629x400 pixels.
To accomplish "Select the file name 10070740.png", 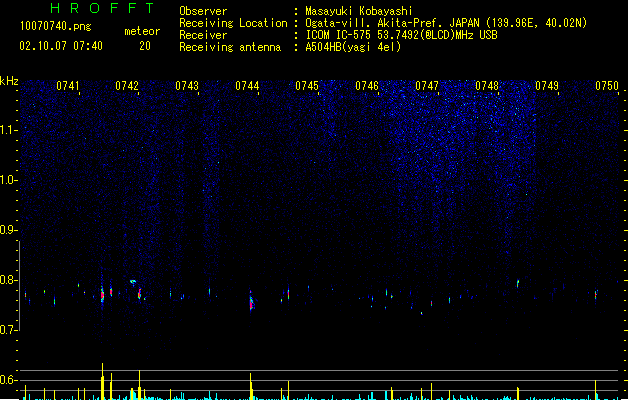I will coord(56,26).
